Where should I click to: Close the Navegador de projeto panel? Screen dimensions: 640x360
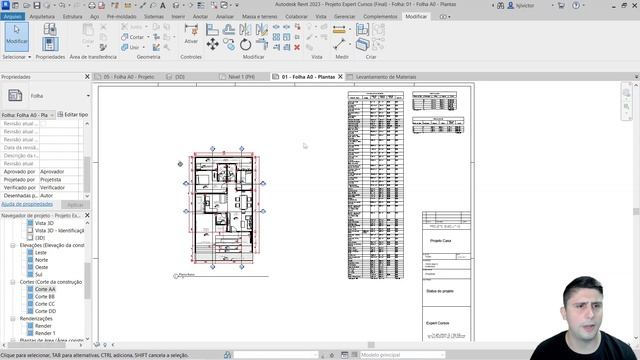pyautogui.click(x=87, y=215)
